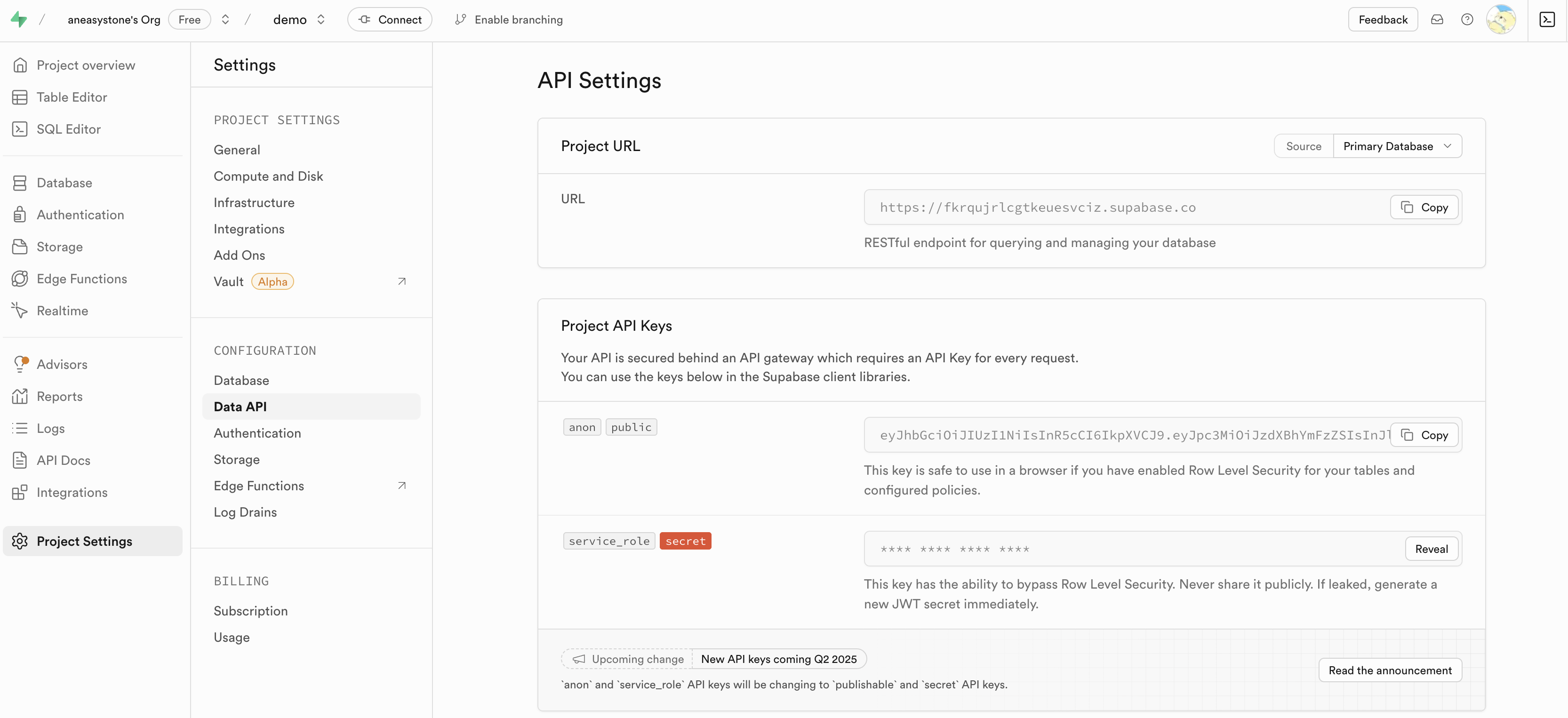
Task: Click the Connect button
Action: 390,19
